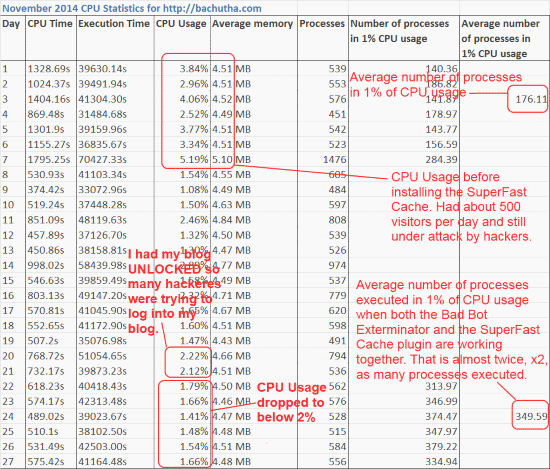Click CPU Usage cell 1.08%
Image resolution: width=550 pixels, height=469 pixels.
click(x=194, y=190)
